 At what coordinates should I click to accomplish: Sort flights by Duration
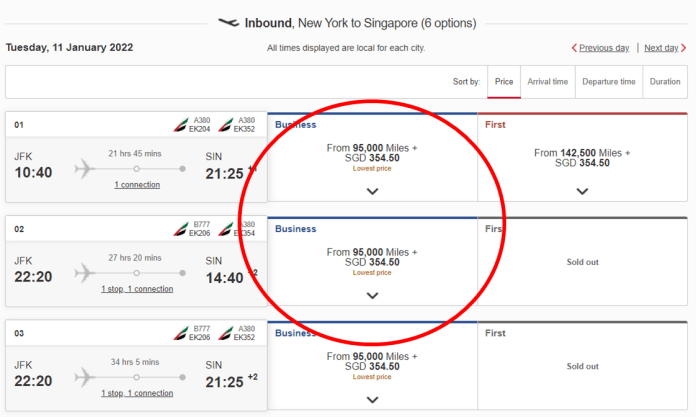pos(665,82)
